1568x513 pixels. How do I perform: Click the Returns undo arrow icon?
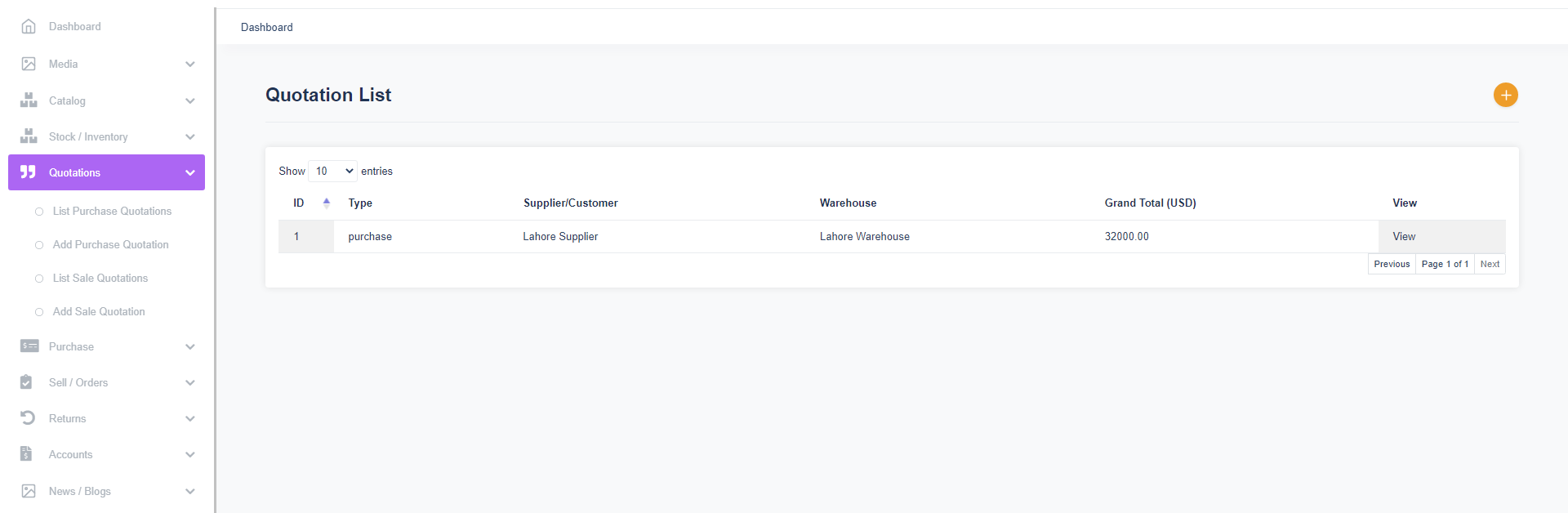point(28,418)
